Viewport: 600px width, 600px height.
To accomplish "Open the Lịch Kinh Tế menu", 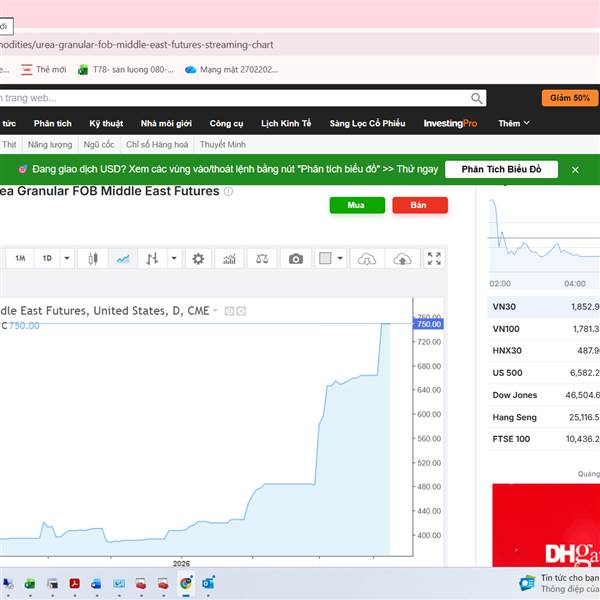I will [286, 123].
